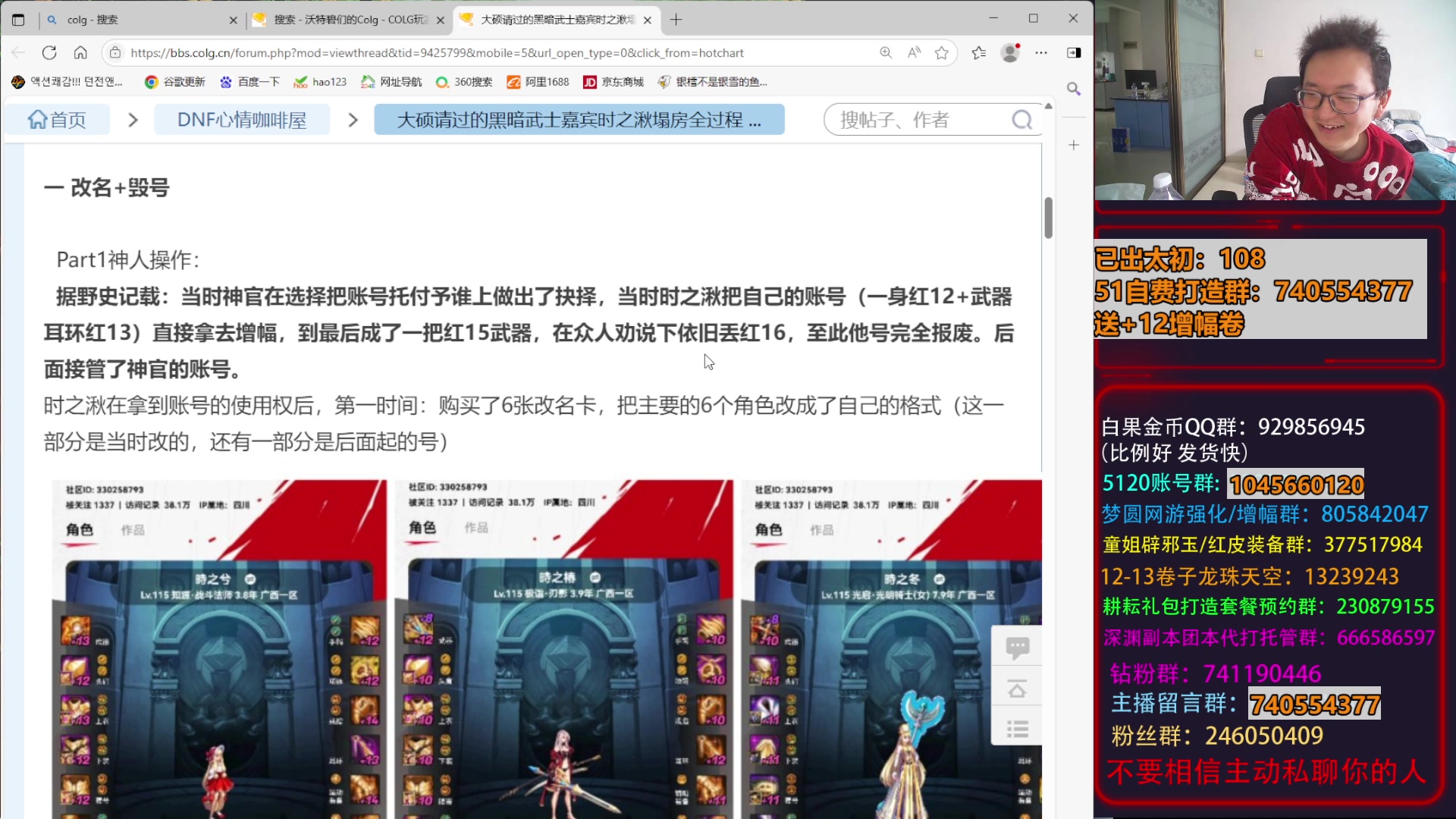The image size is (1456, 819).
Task: View site information lock icon
Action: tap(115, 52)
